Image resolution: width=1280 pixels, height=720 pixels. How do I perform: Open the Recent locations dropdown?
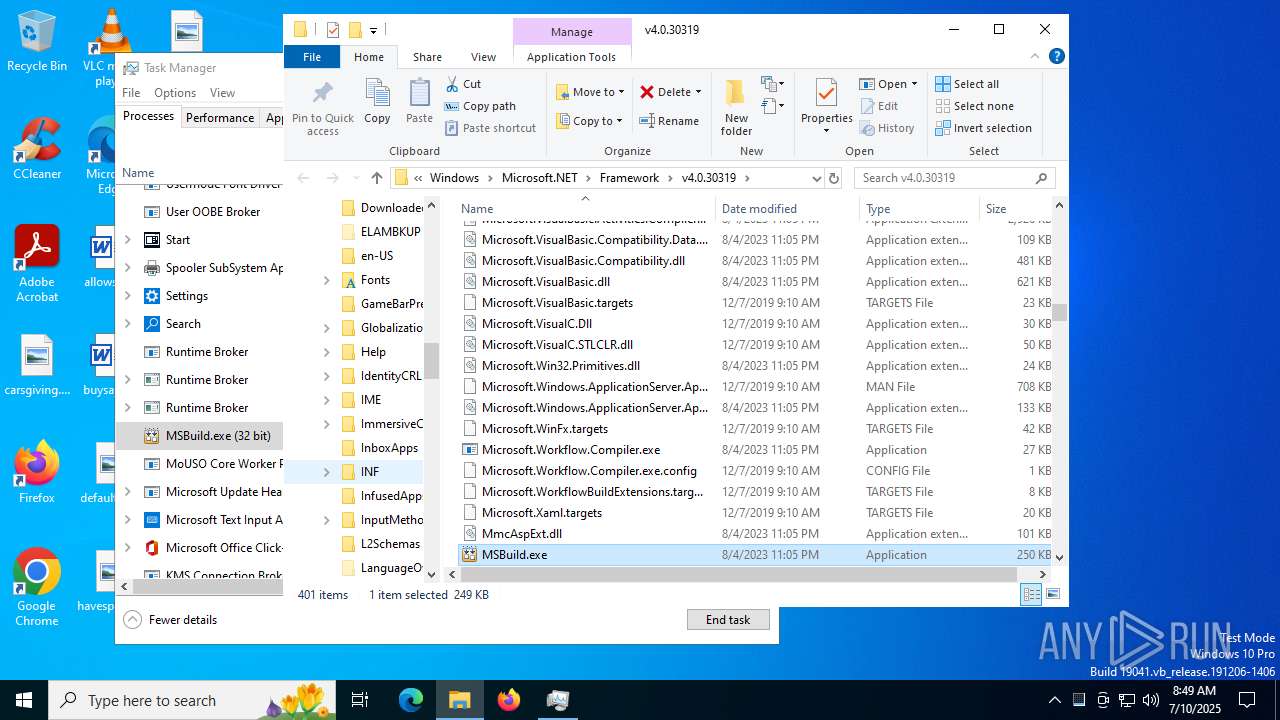pos(357,178)
